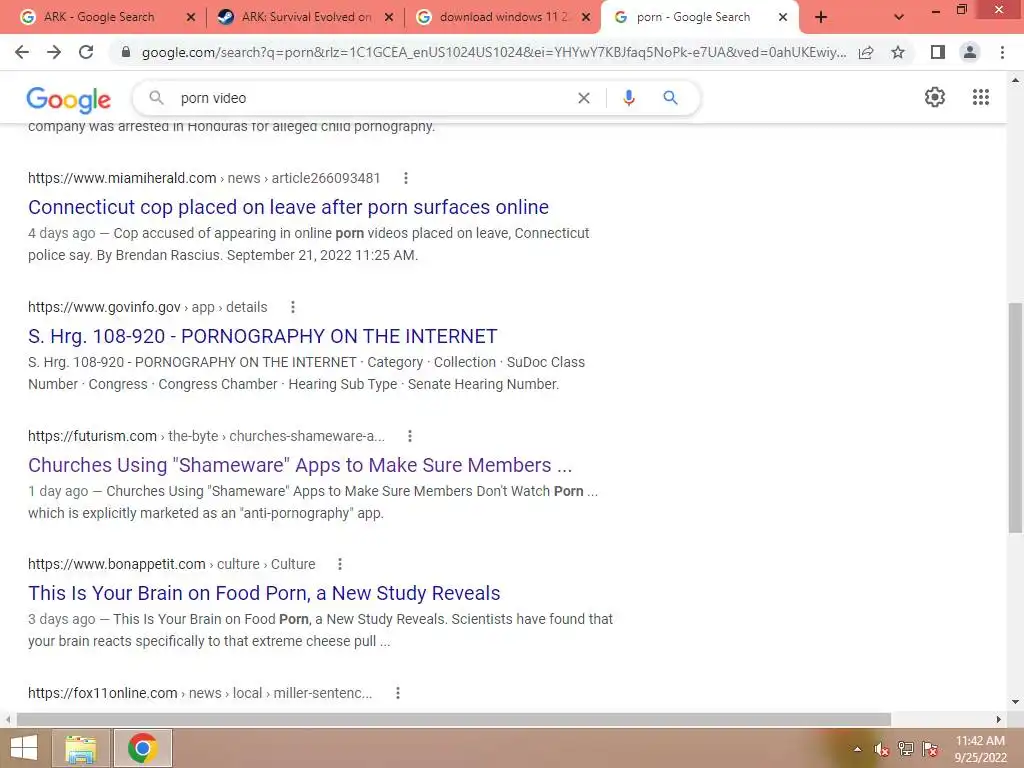This screenshot has height=768, width=1024.
Task: Click the browser address bar URL
Action: 494,52
